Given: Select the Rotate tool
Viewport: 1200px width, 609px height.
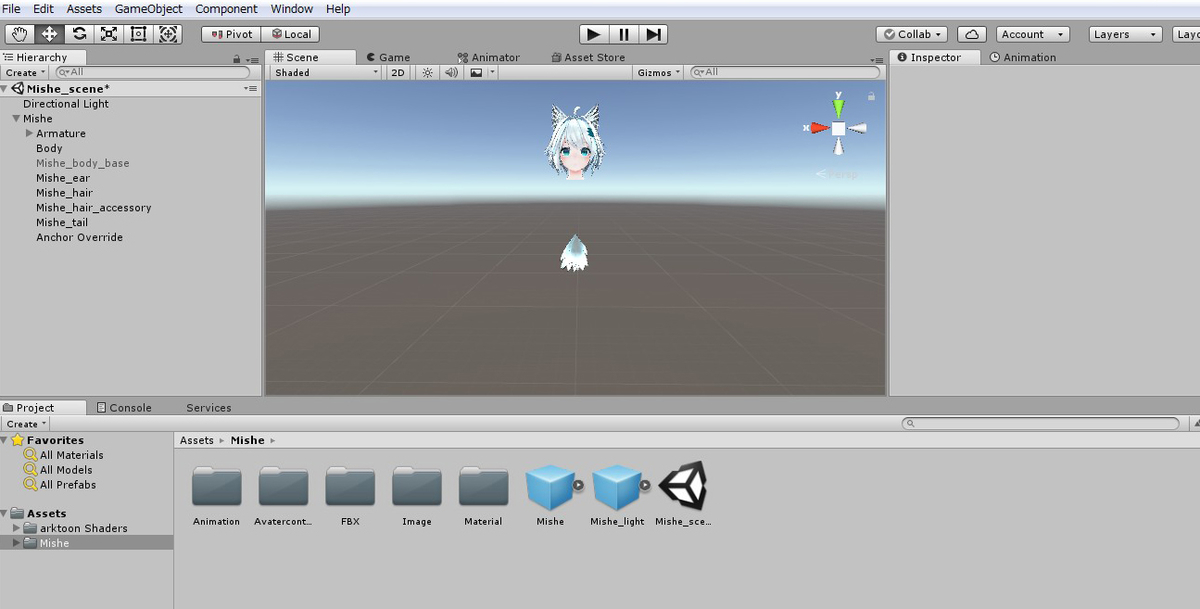Looking at the screenshot, I should pyautogui.click(x=79, y=34).
